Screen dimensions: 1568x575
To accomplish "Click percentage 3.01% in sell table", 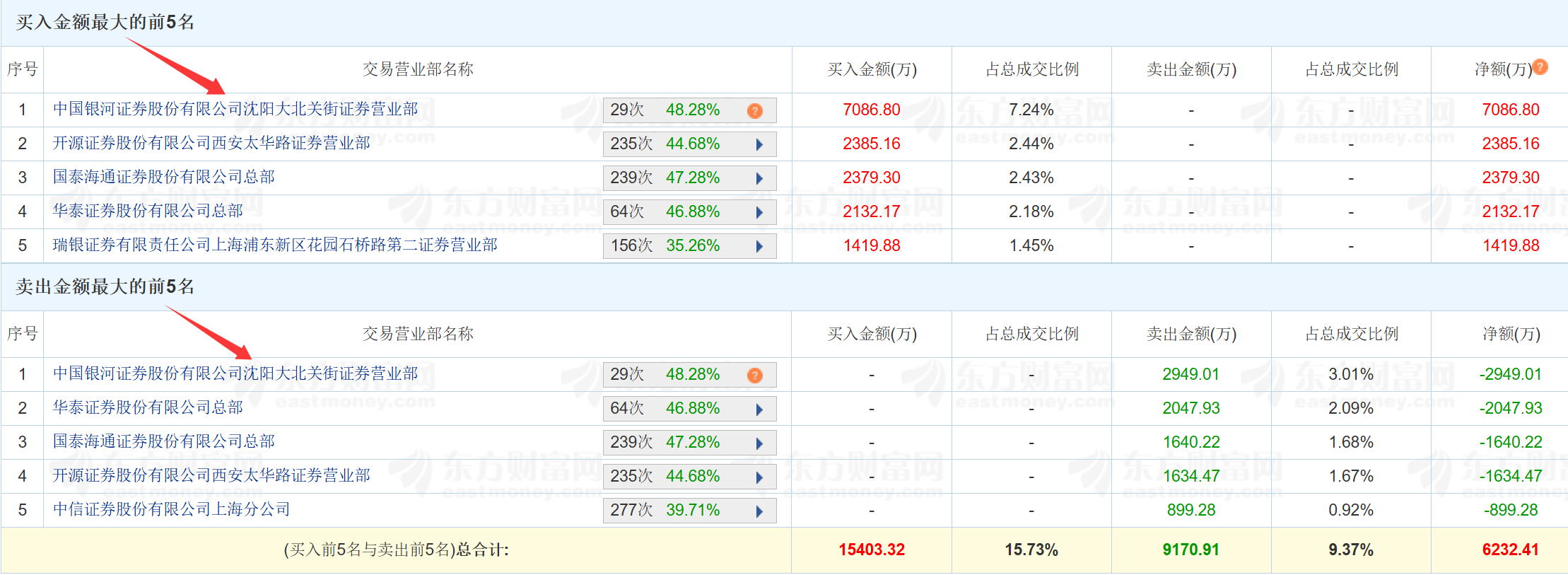I will tap(1351, 374).
